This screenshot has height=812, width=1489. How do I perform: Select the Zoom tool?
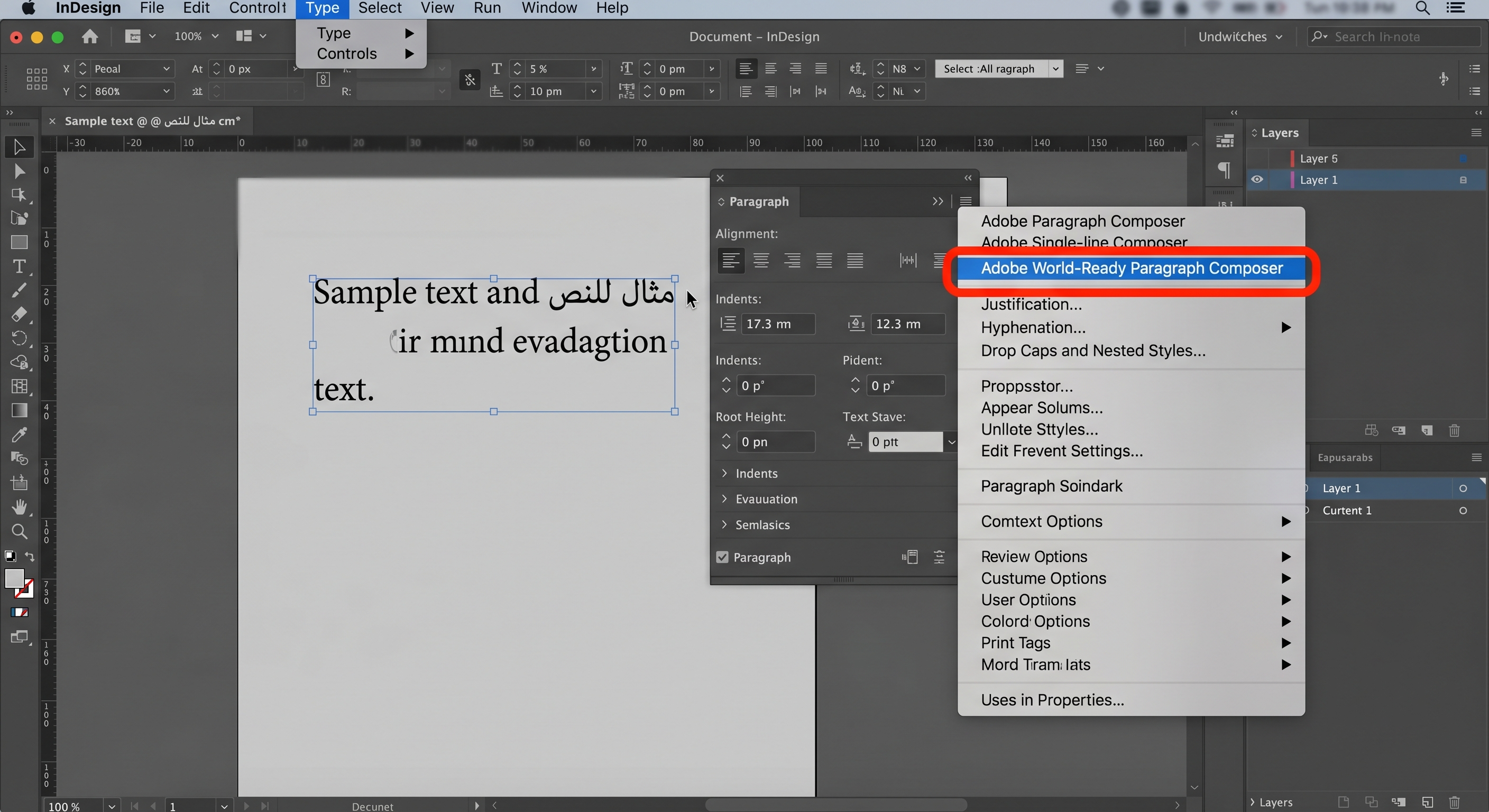(x=19, y=531)
